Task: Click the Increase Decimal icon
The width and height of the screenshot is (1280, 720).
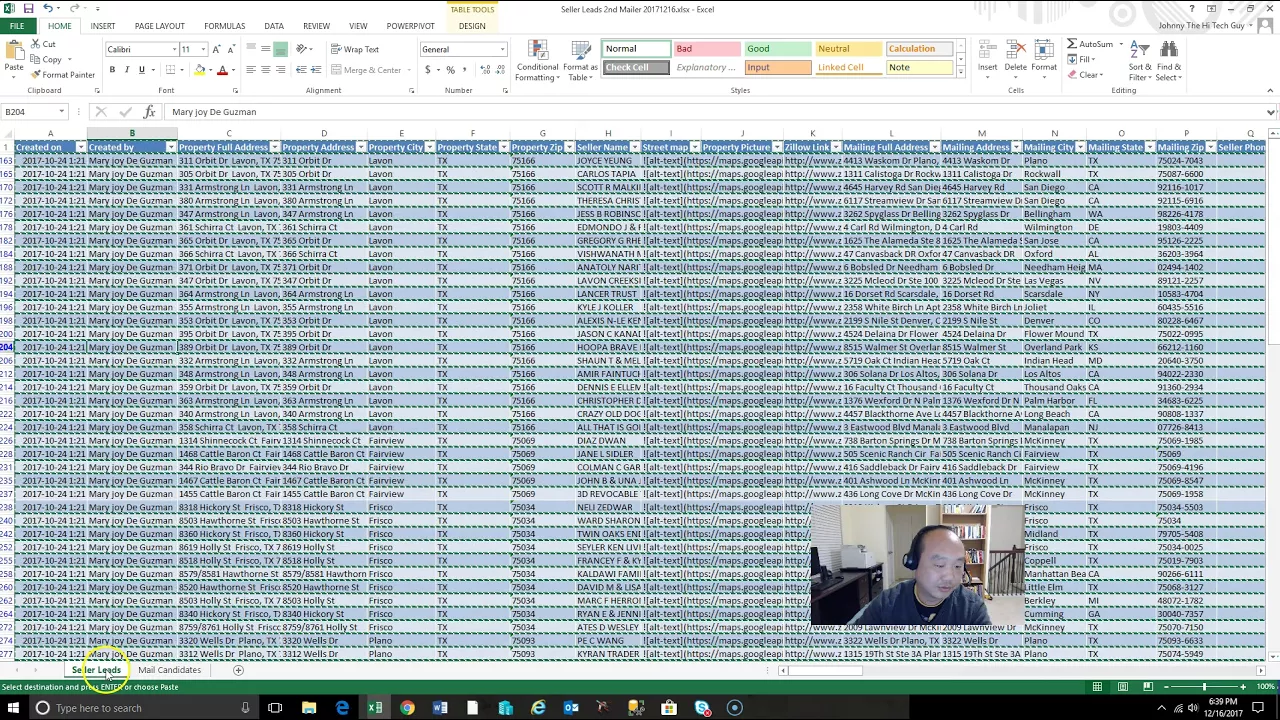Action: pos(485,70)
